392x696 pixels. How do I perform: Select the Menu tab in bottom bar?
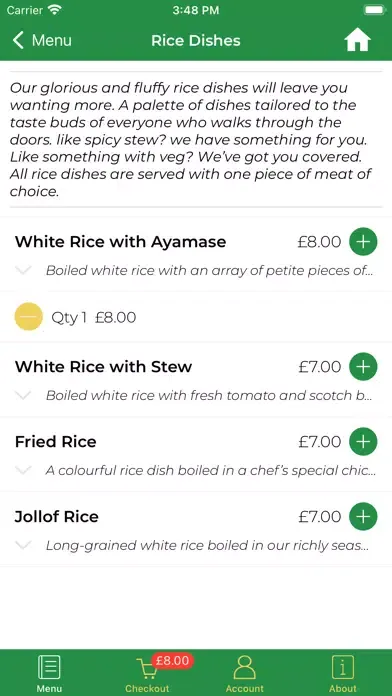point(49,673)
